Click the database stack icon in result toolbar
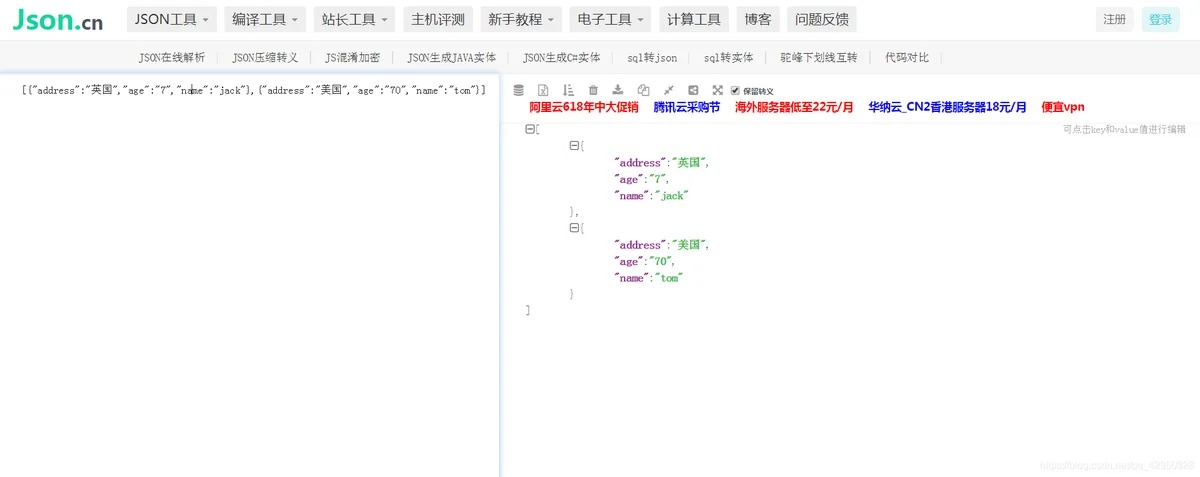The height and width of the screenshot is (477, 1200). coord(518,90)
